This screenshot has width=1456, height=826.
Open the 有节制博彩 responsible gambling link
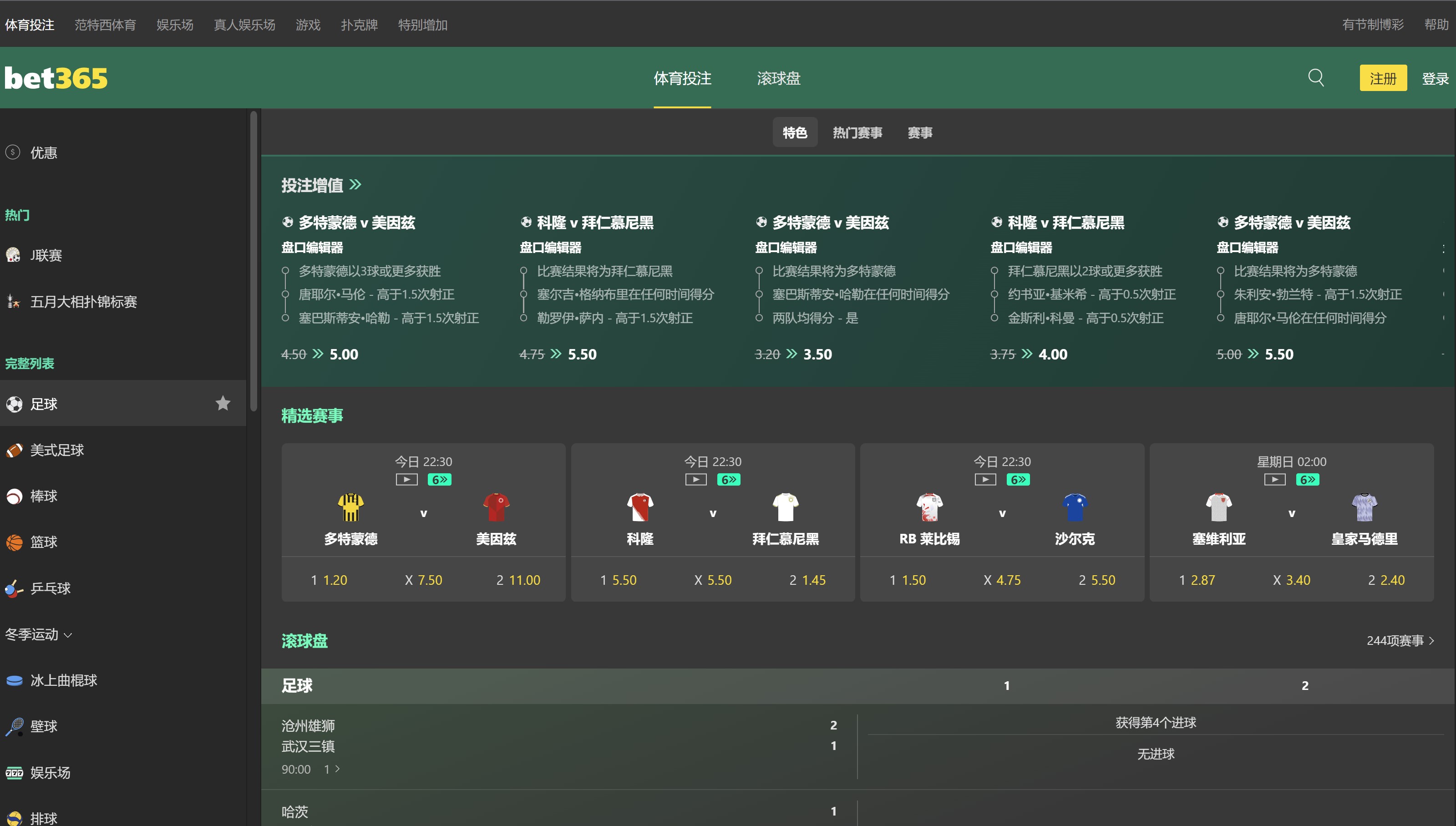(x=1373, y=25)
